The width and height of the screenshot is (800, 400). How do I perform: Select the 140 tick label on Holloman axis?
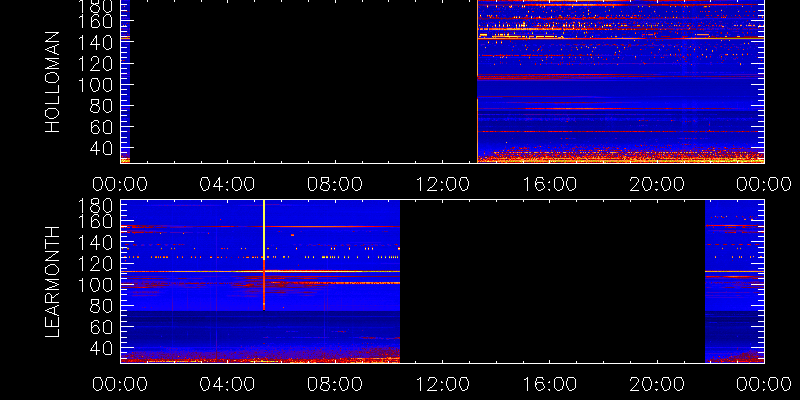tap(95, 43)
